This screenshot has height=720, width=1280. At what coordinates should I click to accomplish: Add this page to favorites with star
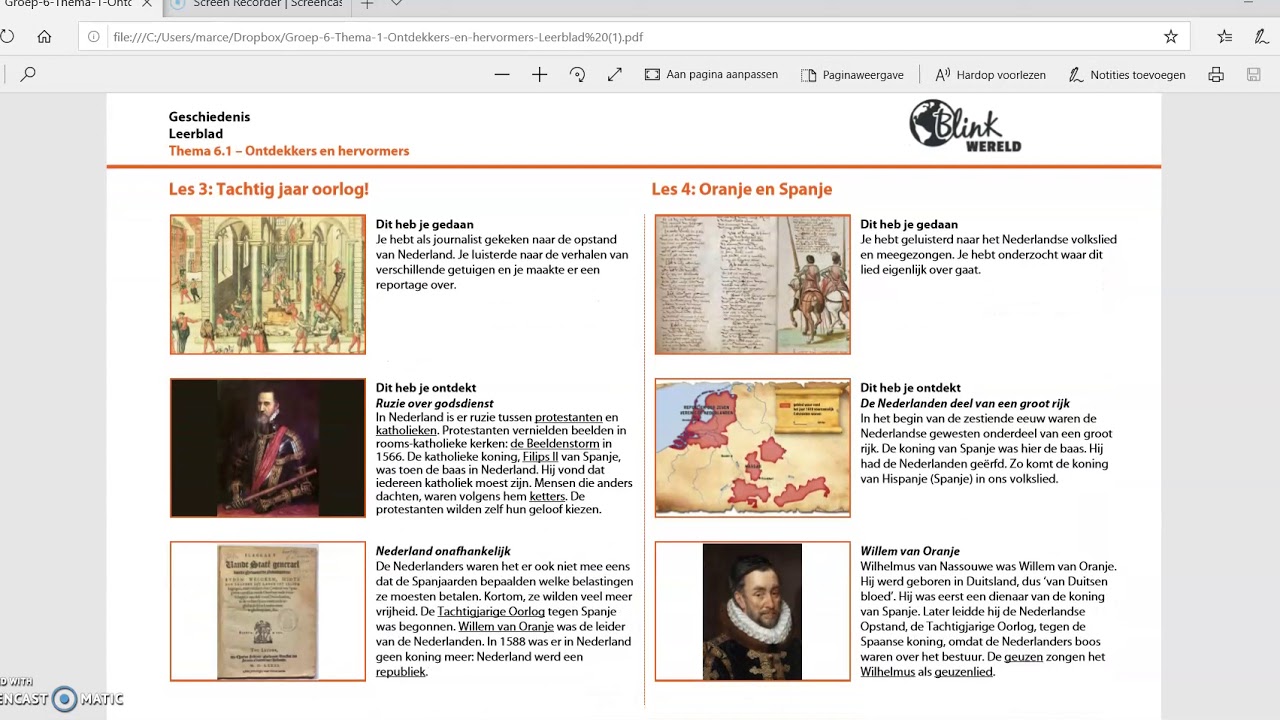1171,37
